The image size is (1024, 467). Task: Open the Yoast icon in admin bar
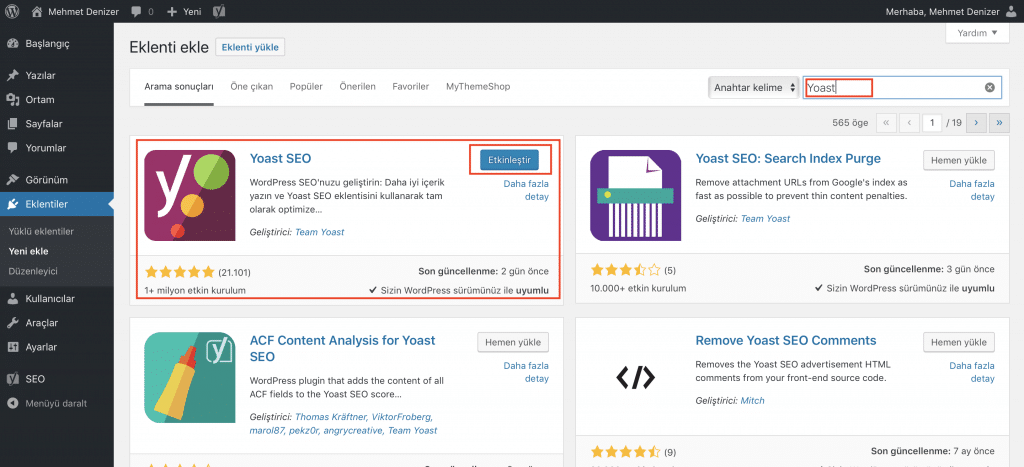(221, 11)
